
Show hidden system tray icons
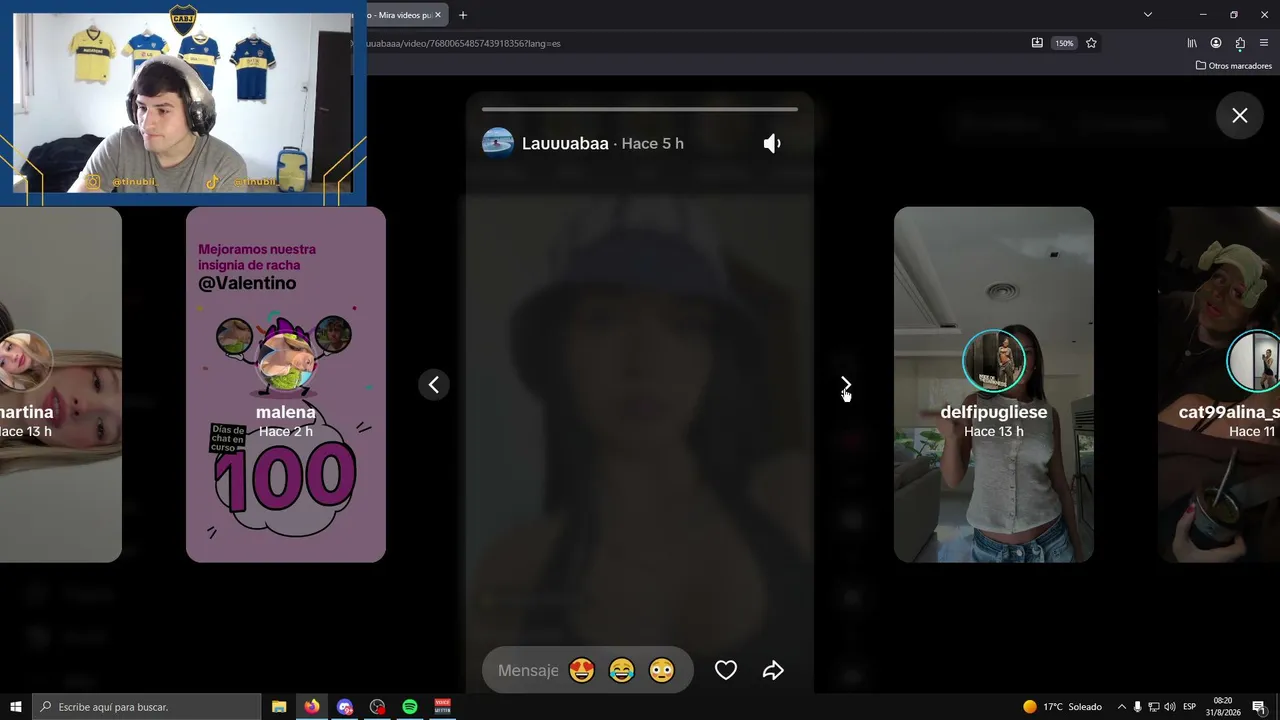point(1121,707)
